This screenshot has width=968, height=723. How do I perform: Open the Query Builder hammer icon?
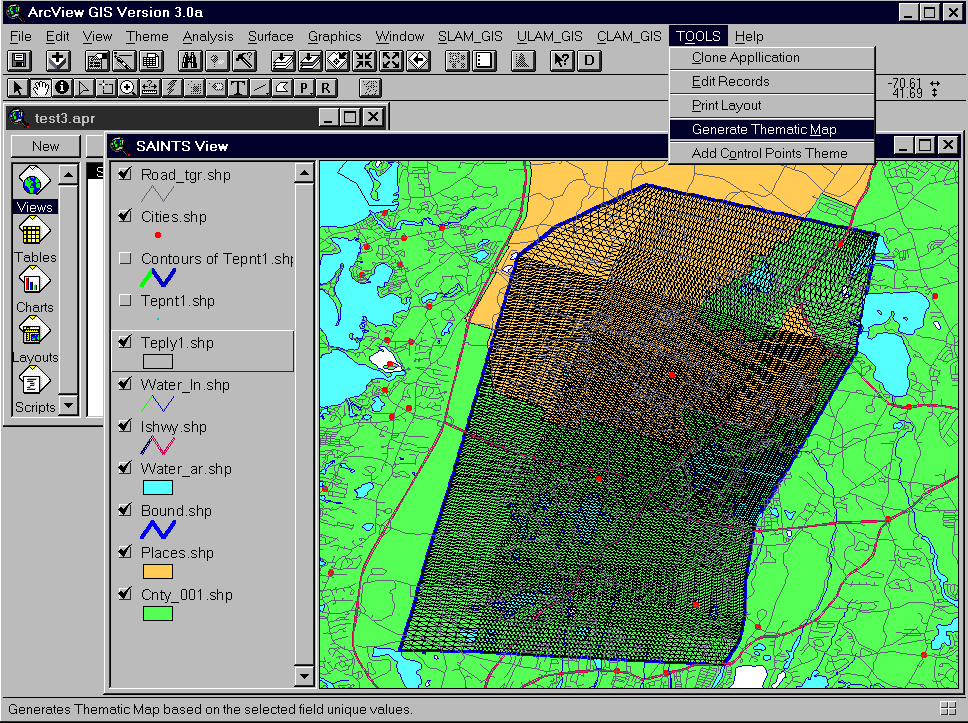pos(244,61)
